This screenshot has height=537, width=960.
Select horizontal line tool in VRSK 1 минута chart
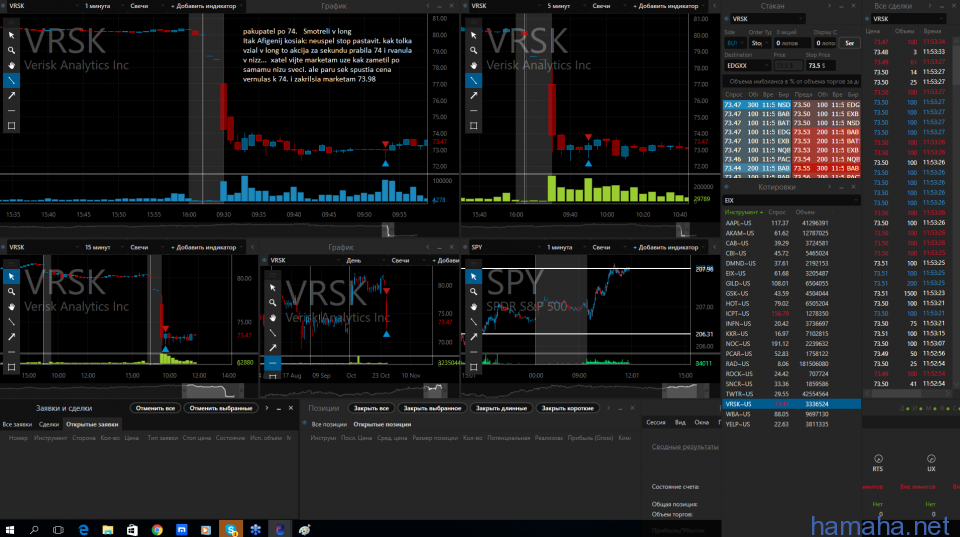click(12, 111)
